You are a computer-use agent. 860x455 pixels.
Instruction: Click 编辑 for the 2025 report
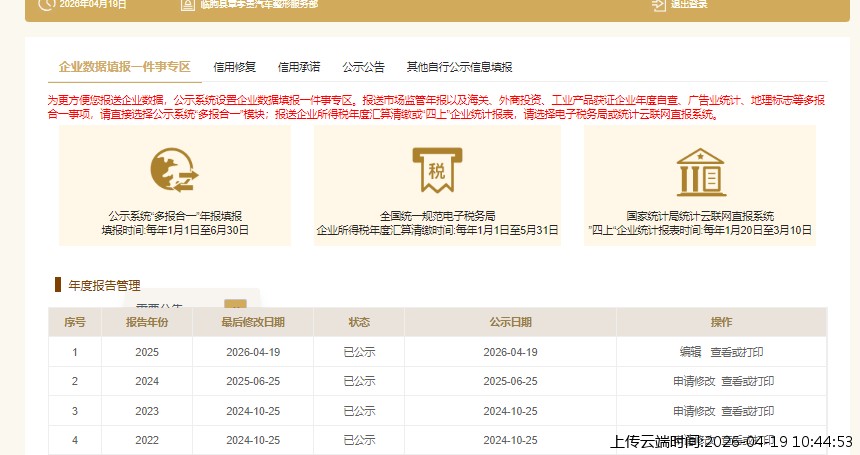(691, 352)
